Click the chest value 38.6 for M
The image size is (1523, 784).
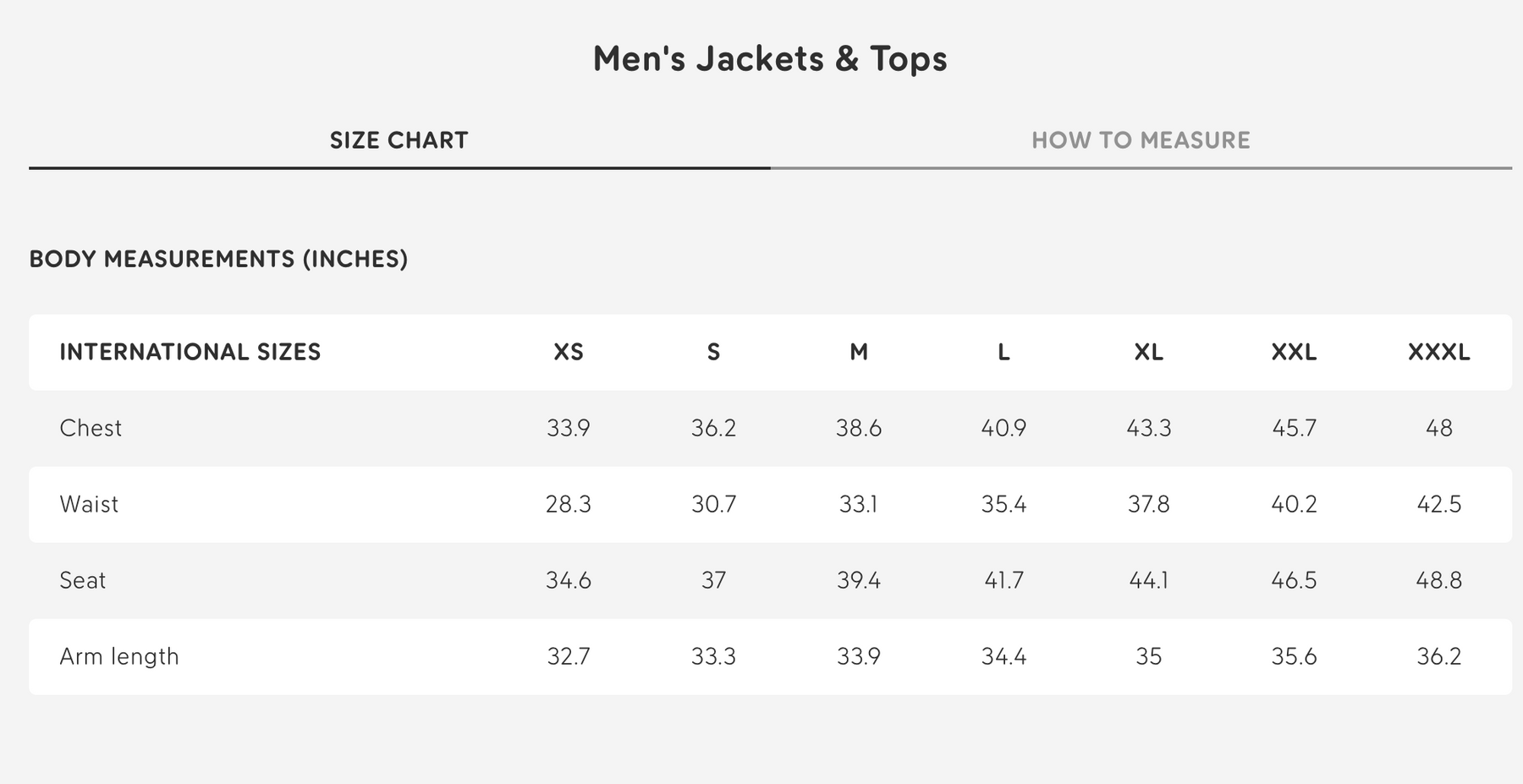click(x=859, y=428)
